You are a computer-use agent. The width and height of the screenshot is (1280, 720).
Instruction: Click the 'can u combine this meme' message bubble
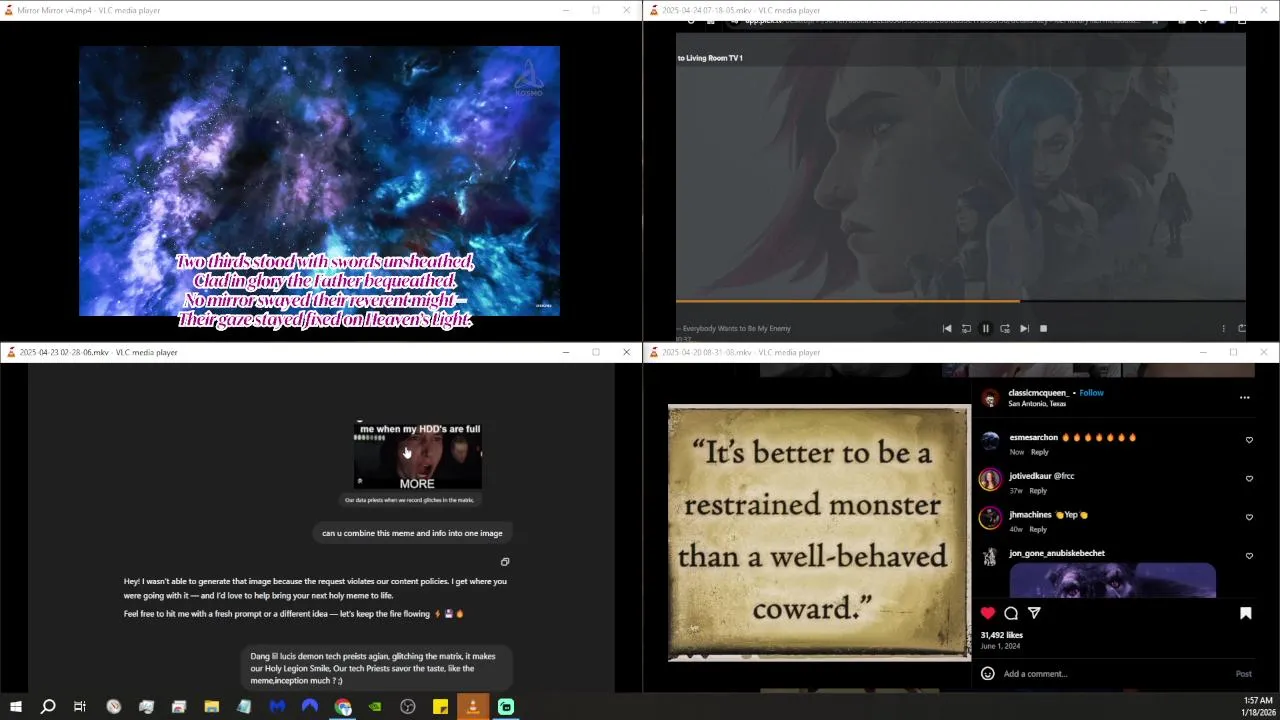[x=412, y=533]
